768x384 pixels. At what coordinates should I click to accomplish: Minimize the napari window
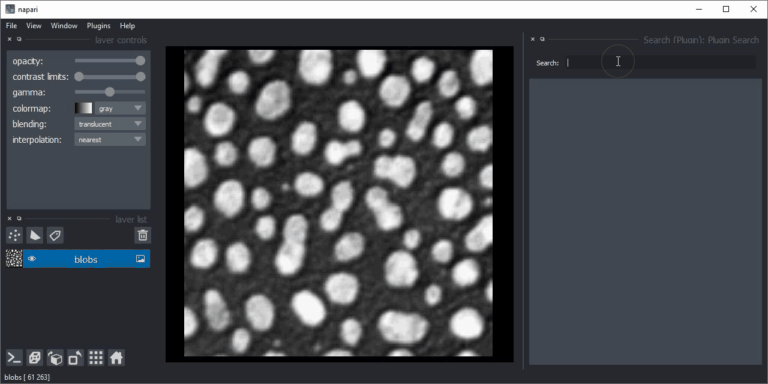coord(699,9)
